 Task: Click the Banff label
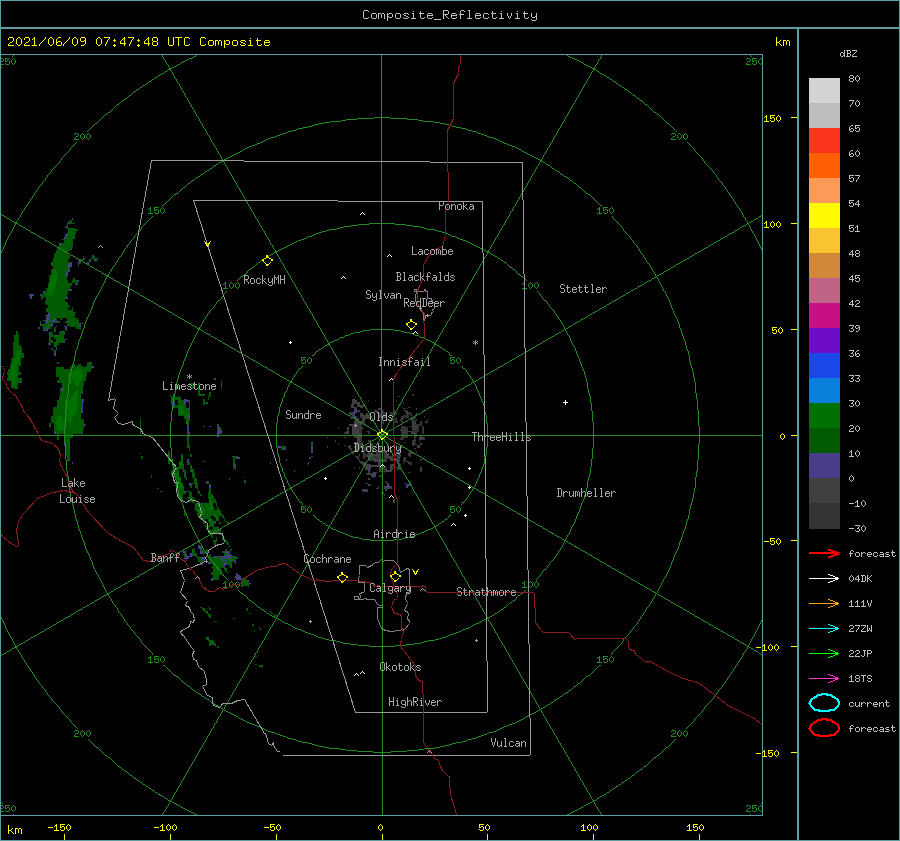pos(165,557)
